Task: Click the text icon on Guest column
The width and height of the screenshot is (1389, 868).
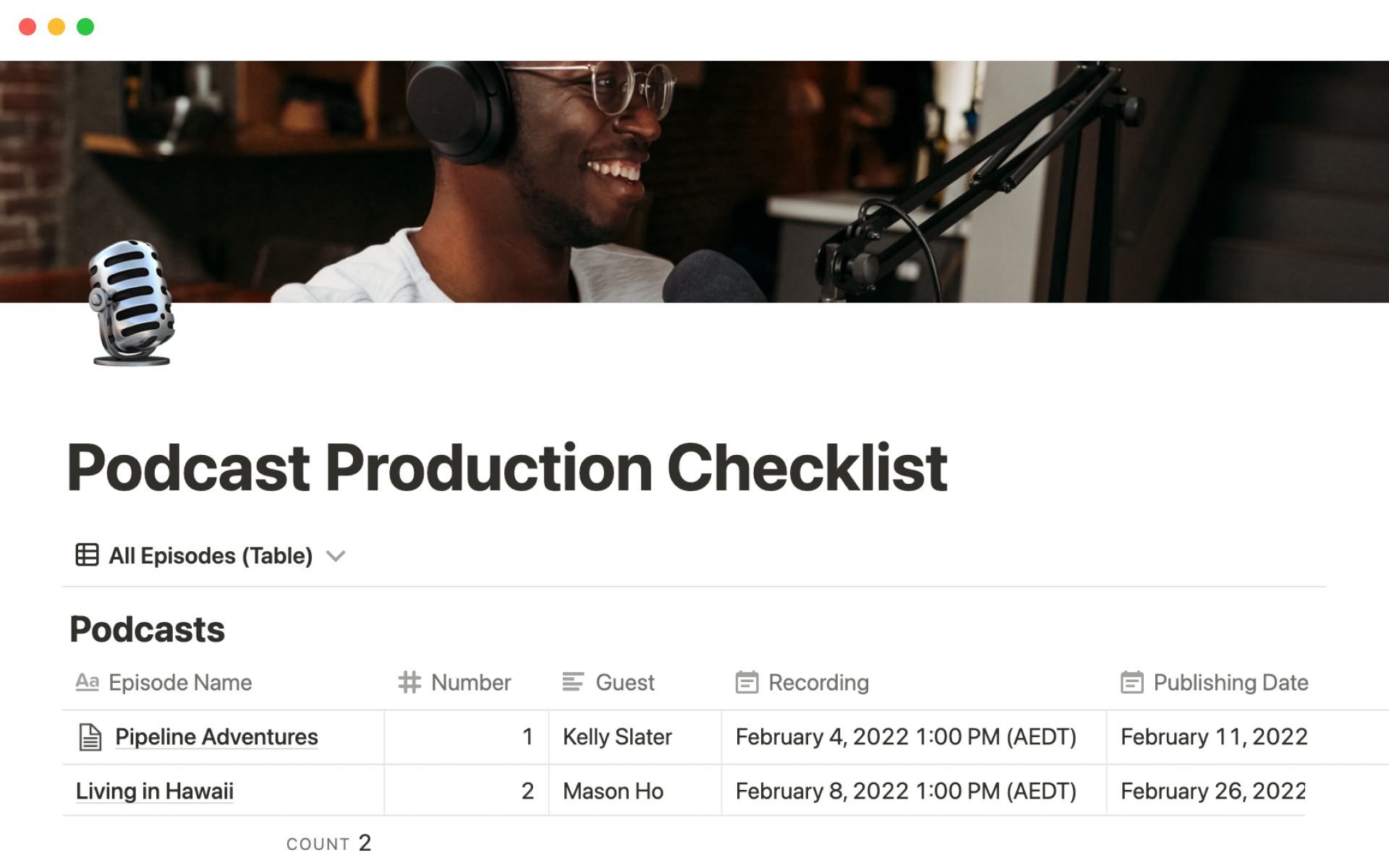Action: click(x=572, y=682)
